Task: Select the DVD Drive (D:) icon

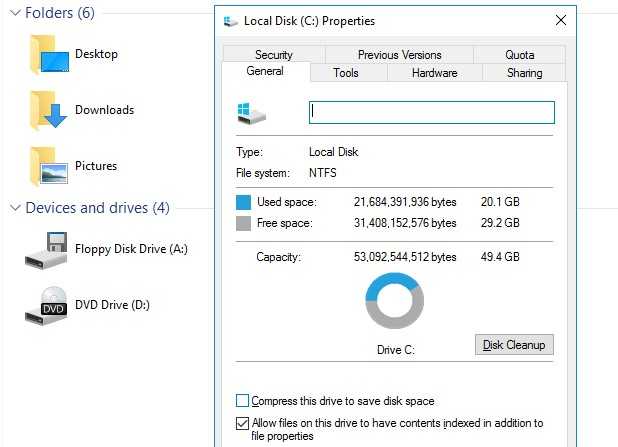Action: click(46, 305)
